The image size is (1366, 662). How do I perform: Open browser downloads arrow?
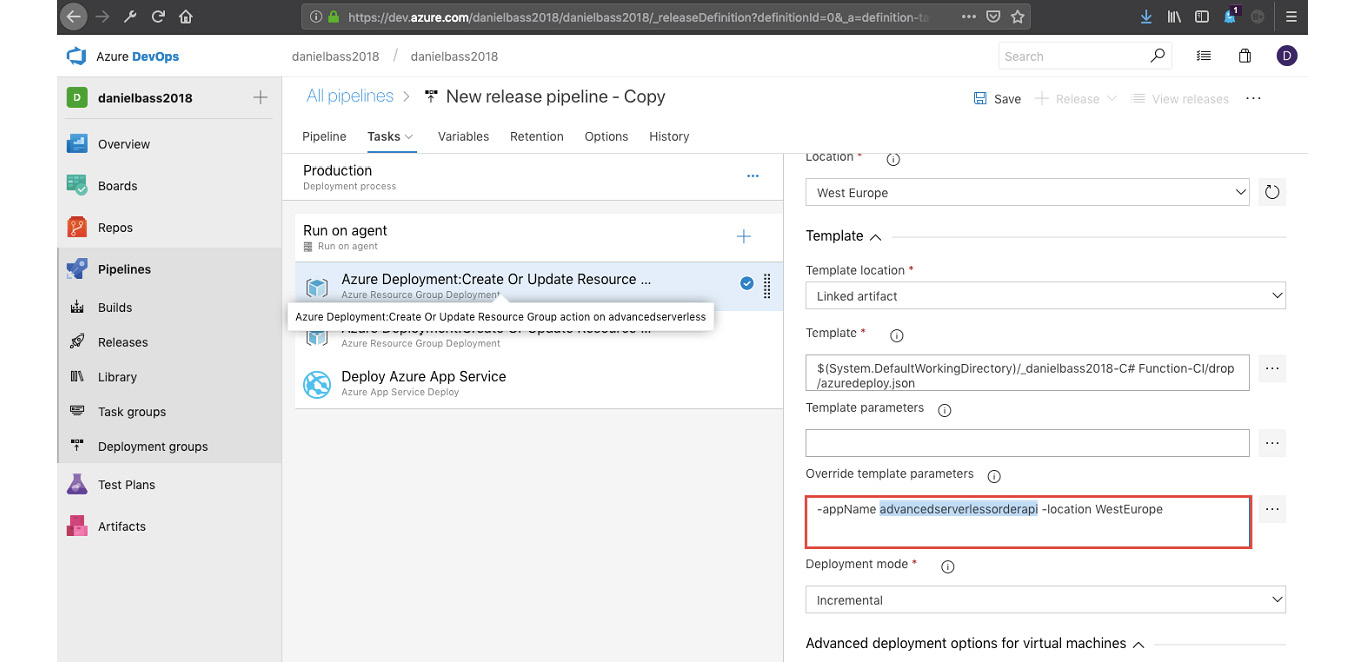1146,17
